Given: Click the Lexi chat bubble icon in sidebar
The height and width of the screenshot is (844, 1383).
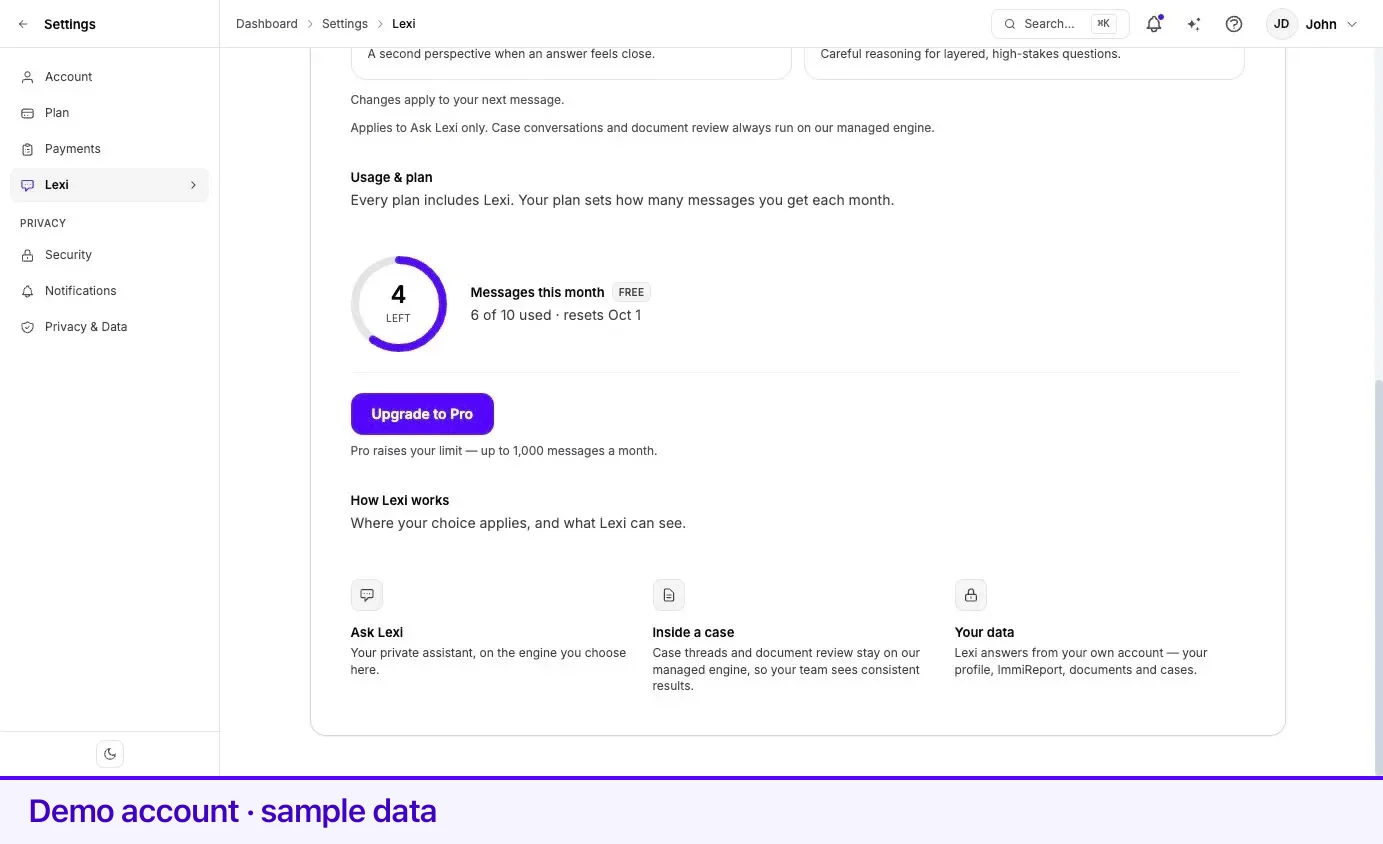Looking at the screenshot, I should tap(27, 185).
